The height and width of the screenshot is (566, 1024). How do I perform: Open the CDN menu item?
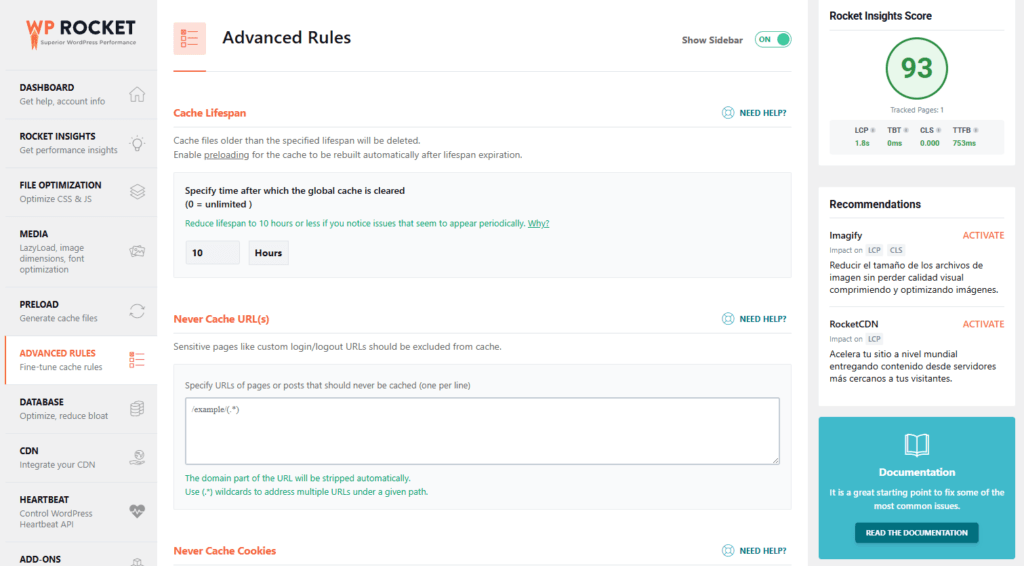pyautogui.click(x=81, y=458)
